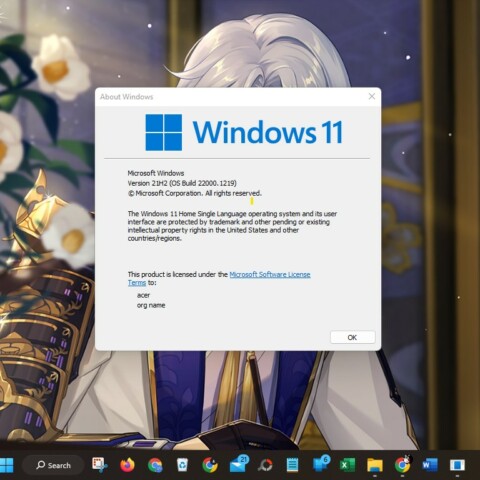480x480 pixels.
Task: Close the About Windows dialog with X
Action: click(372, 96)
